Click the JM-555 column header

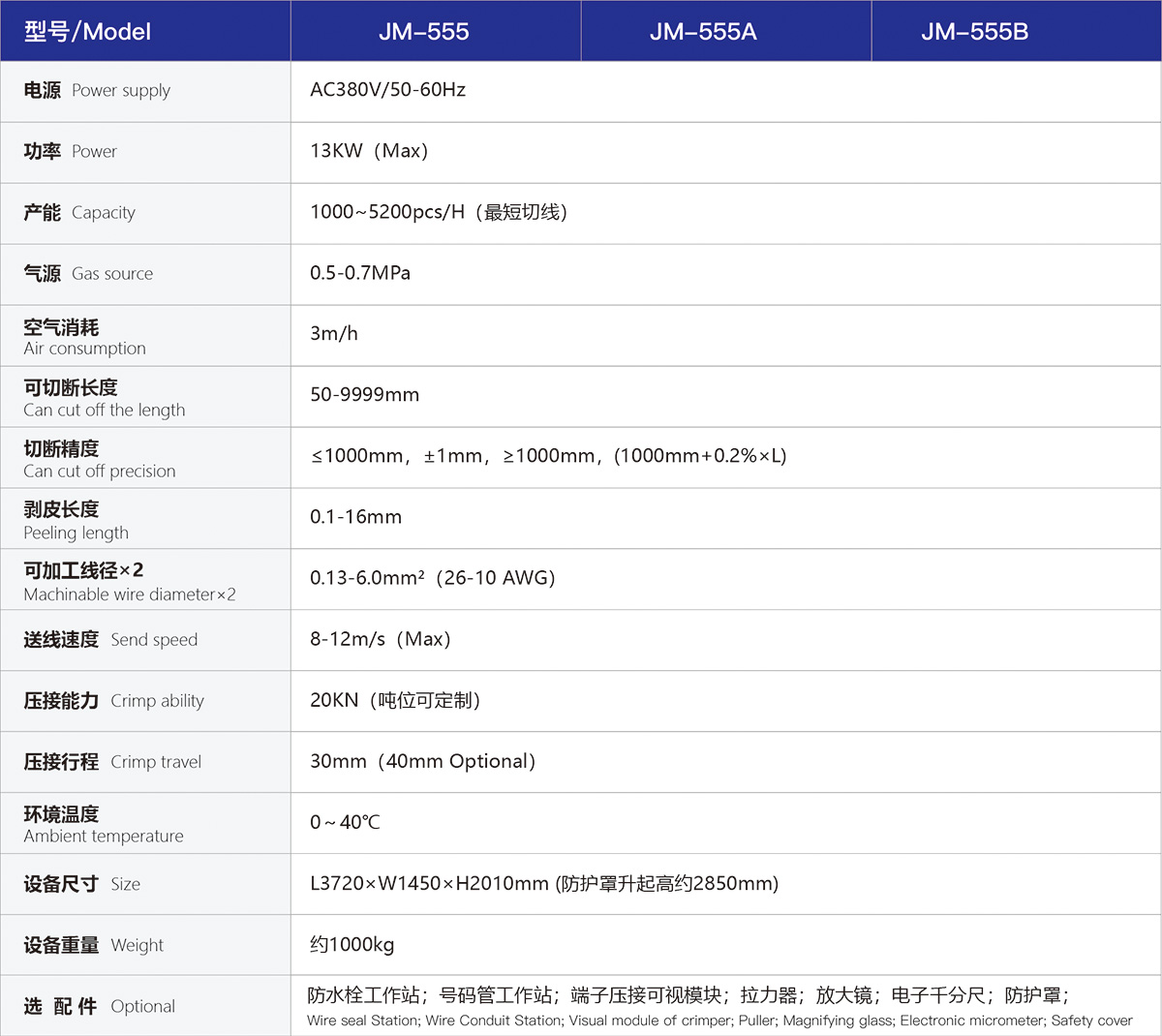[x=424, y=32]
